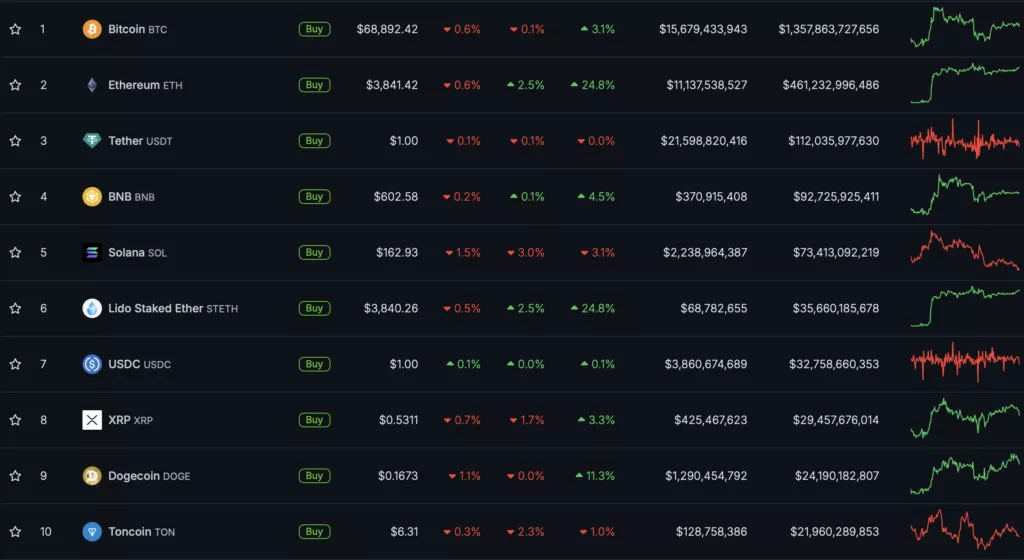The image size is (1024, 560).
Task: Open Lido Staked Ether STETH link
Action: point(173,308)
